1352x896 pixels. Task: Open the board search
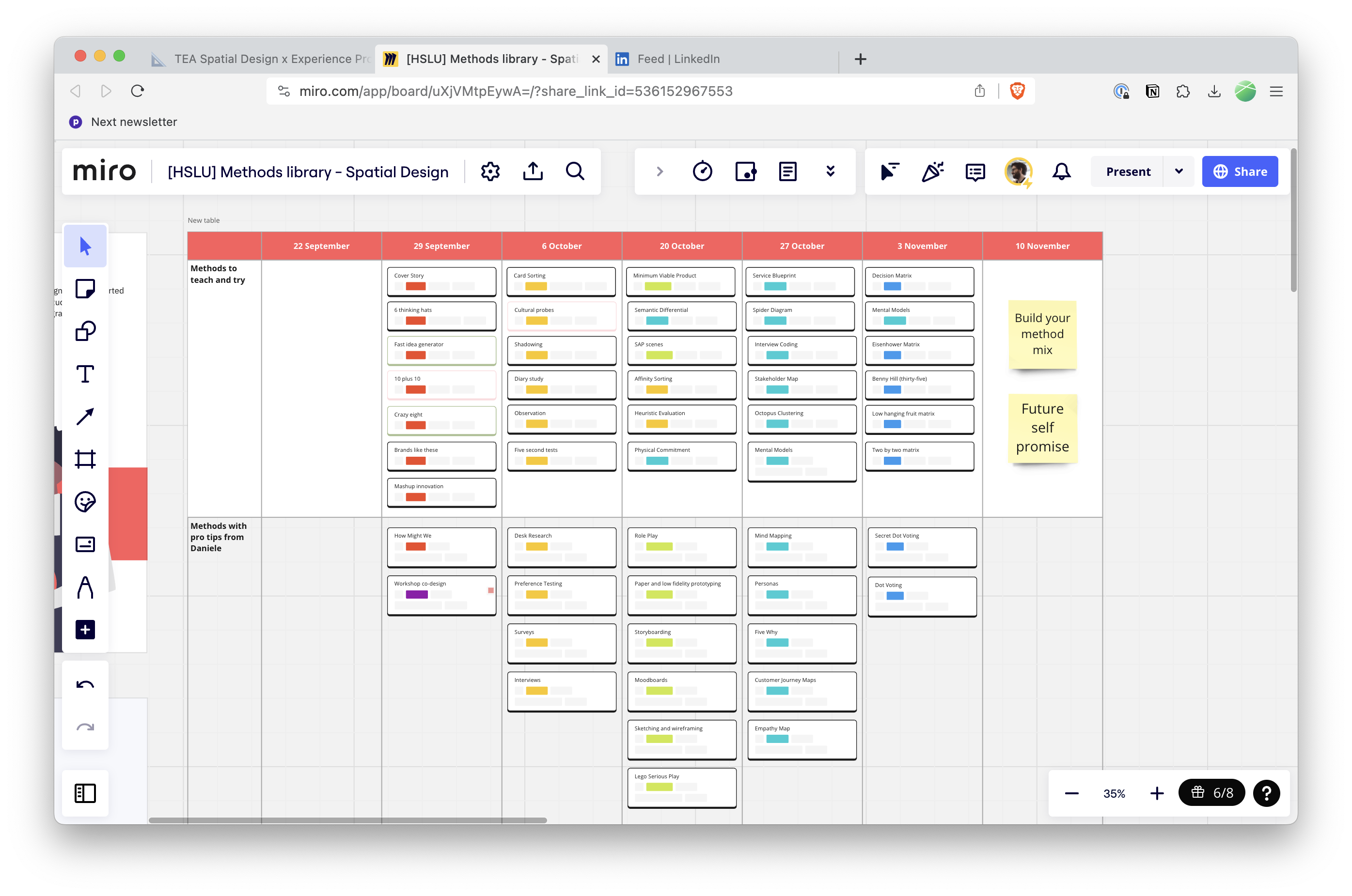pos(575,171)
